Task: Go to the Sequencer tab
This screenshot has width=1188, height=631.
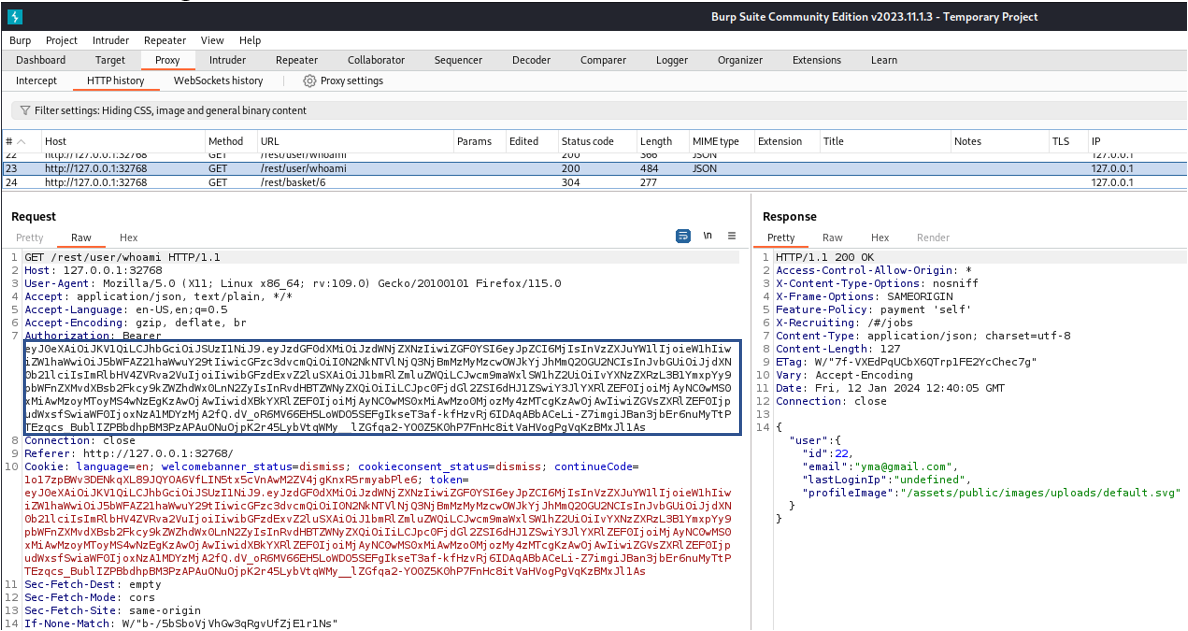Action: point(458,60)
